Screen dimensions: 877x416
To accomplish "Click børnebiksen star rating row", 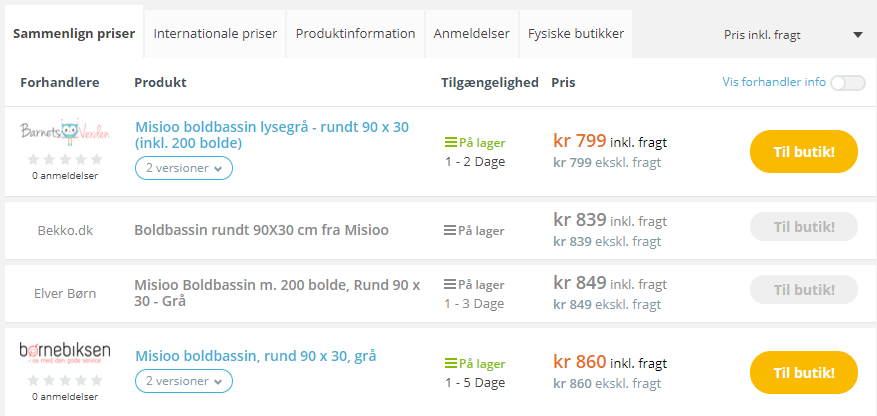I will coord(65,381).
